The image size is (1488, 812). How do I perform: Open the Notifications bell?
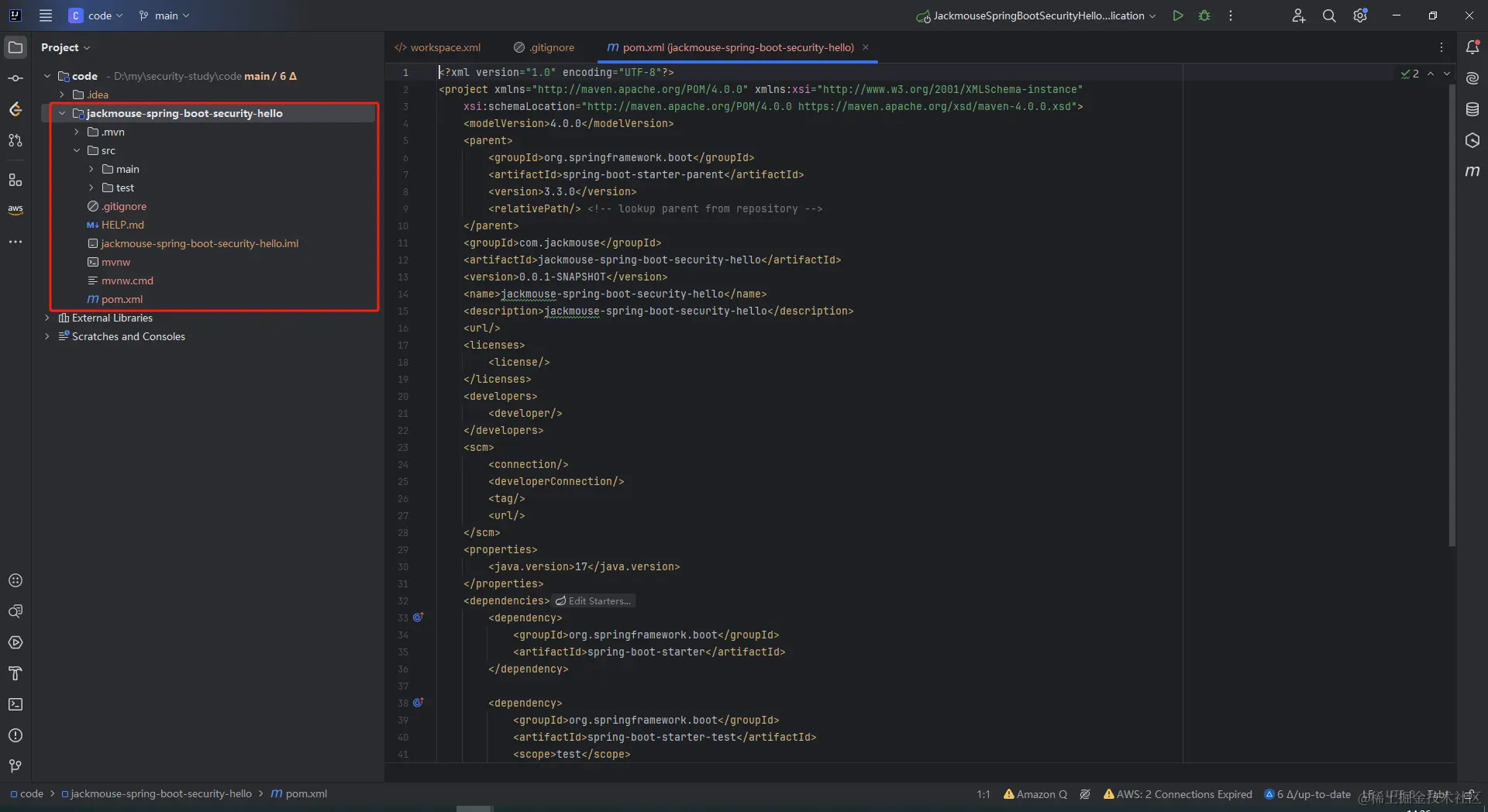click(x=1472, y=47)
